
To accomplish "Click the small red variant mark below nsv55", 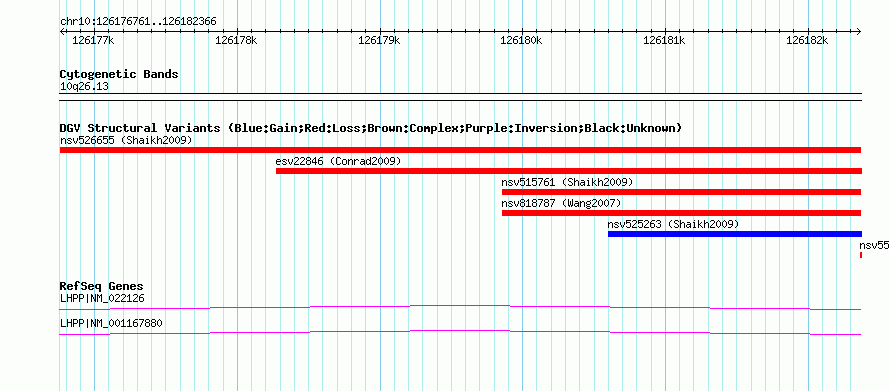I will pos(861,255).
